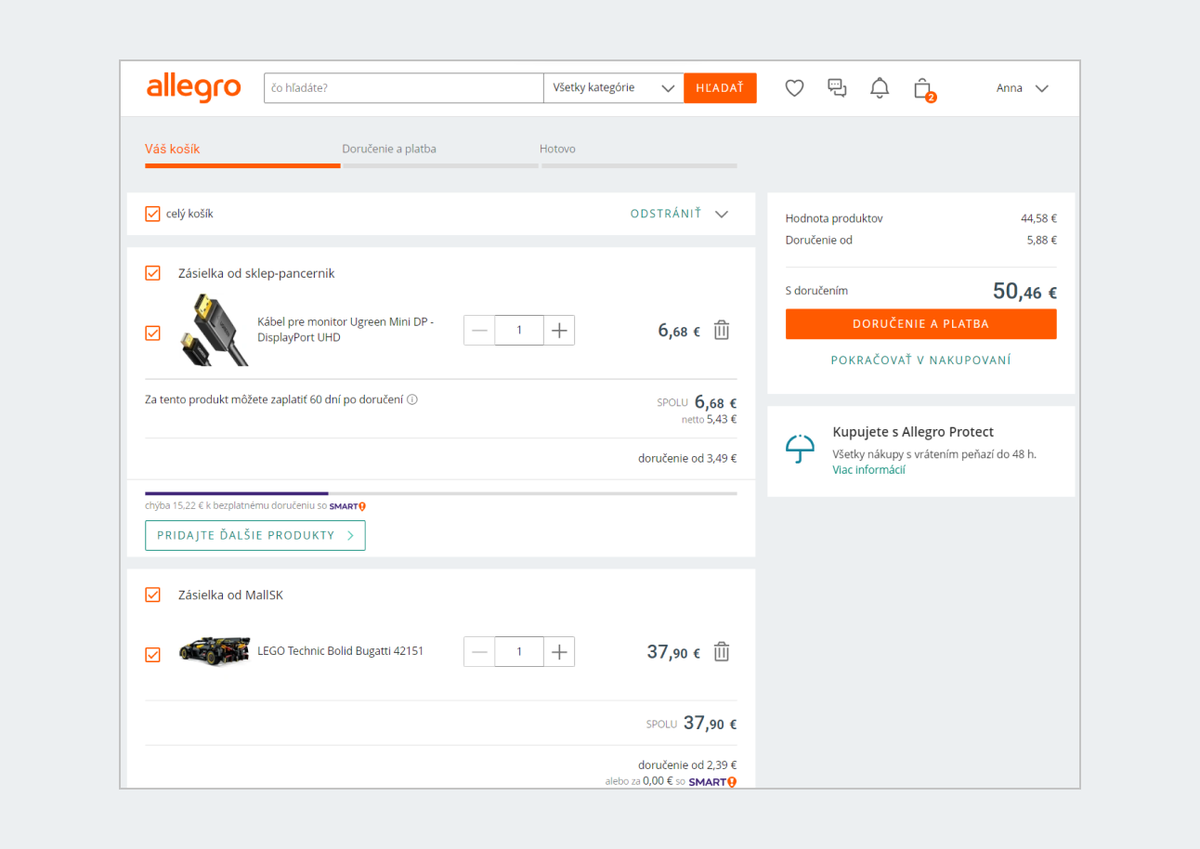This screenshot has height=849, width=1200.
Task: Click the 'HĽADAŤ' search button
Action: (720, 88)
